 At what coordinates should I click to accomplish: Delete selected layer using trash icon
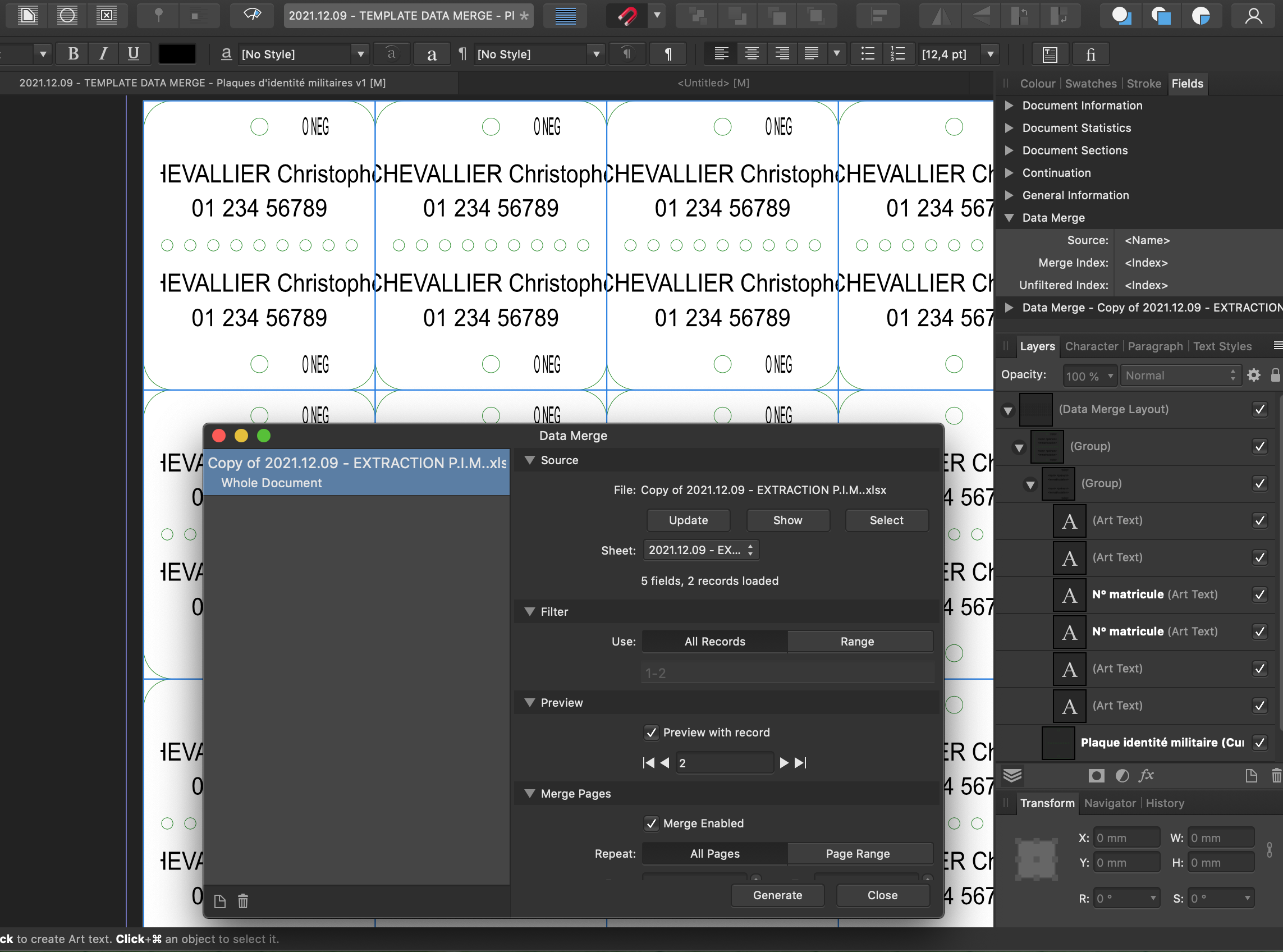(1277, 776)
